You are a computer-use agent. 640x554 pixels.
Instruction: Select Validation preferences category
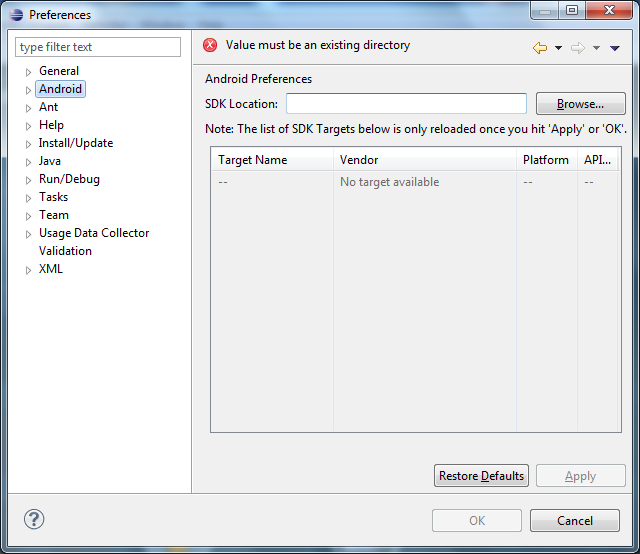(x=65, y=251)
